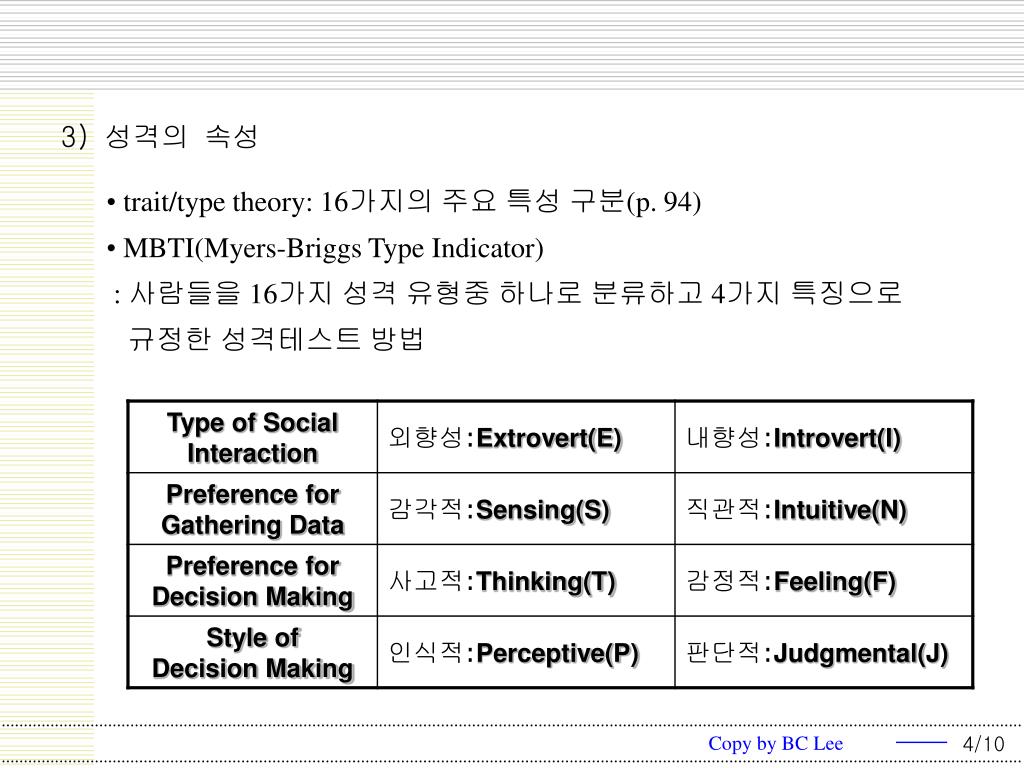The image size is (1024, 768).
Task: Click the '사고적:Thinking(T)' cell
Action: click(526, 581)
